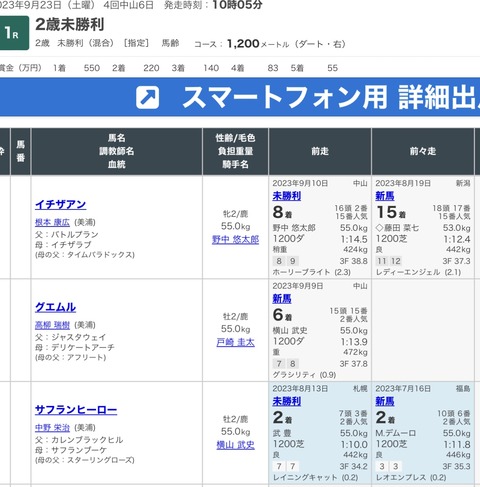Image resolution: width=480 pixels, height=487 pixels.
Task: Open trainer 根本 康広 link
Action: pyautogui.click(x=52, y=222)
